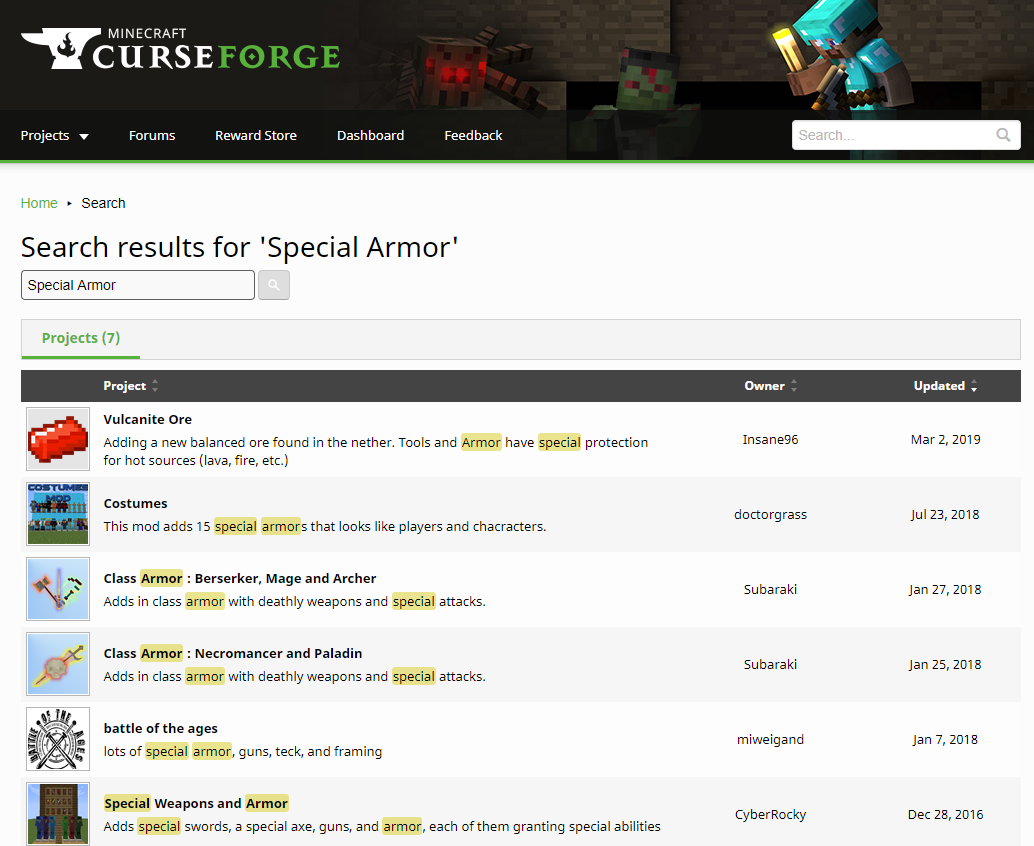Click battle of the ages description text
1034x846 pixels.
243,751
